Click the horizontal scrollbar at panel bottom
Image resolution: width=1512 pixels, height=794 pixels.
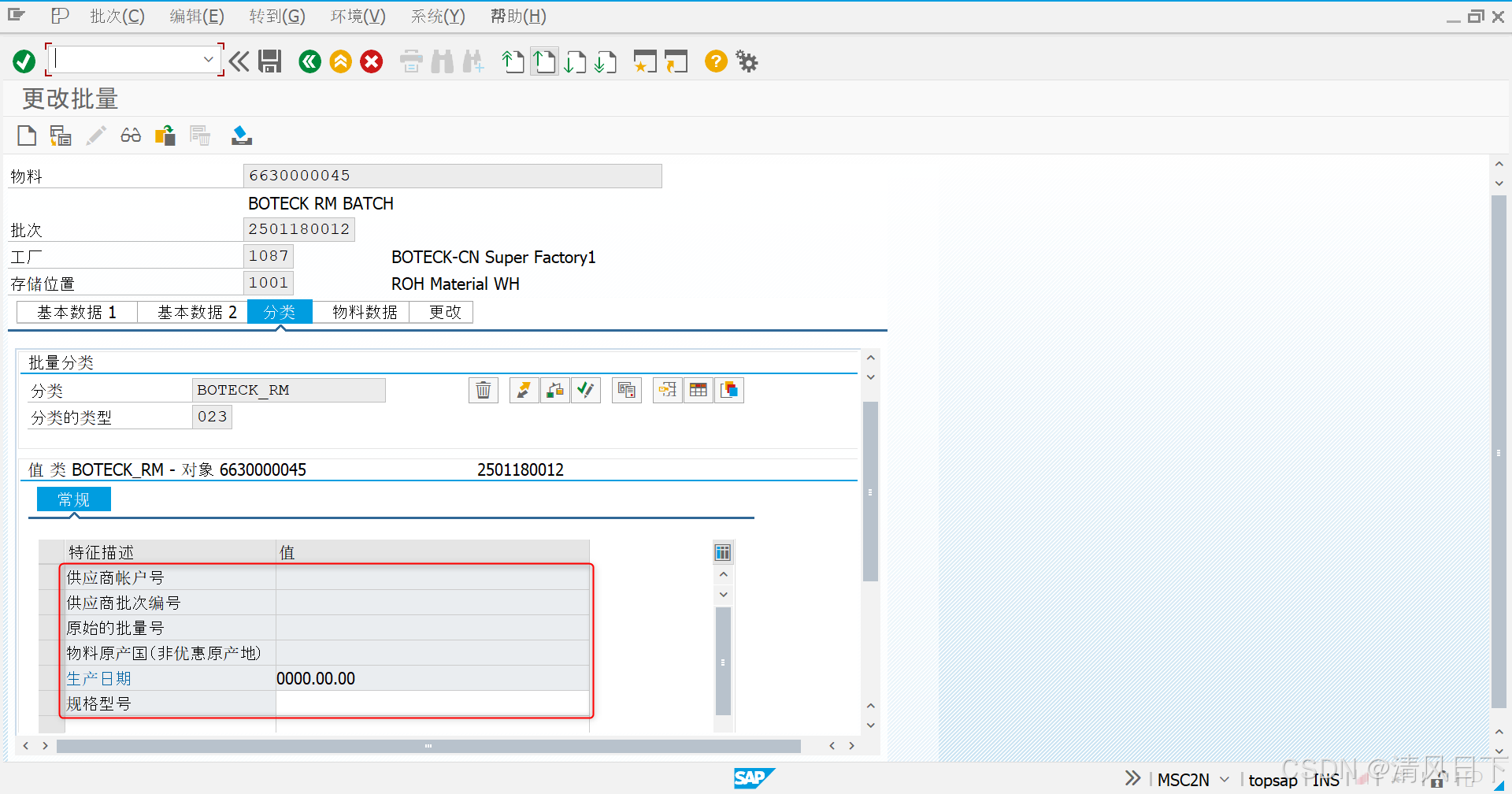click(x=428, y=746)
